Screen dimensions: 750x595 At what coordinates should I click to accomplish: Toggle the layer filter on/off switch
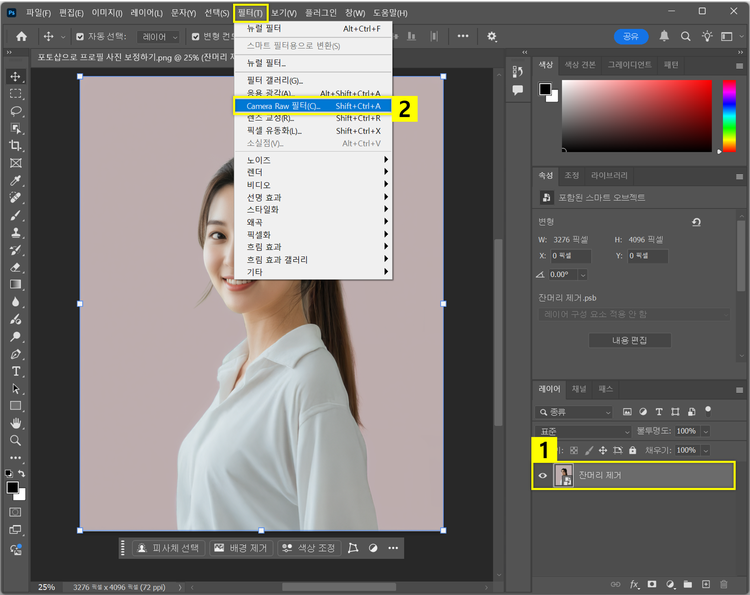pyautogui.click(x=708, y=411)
